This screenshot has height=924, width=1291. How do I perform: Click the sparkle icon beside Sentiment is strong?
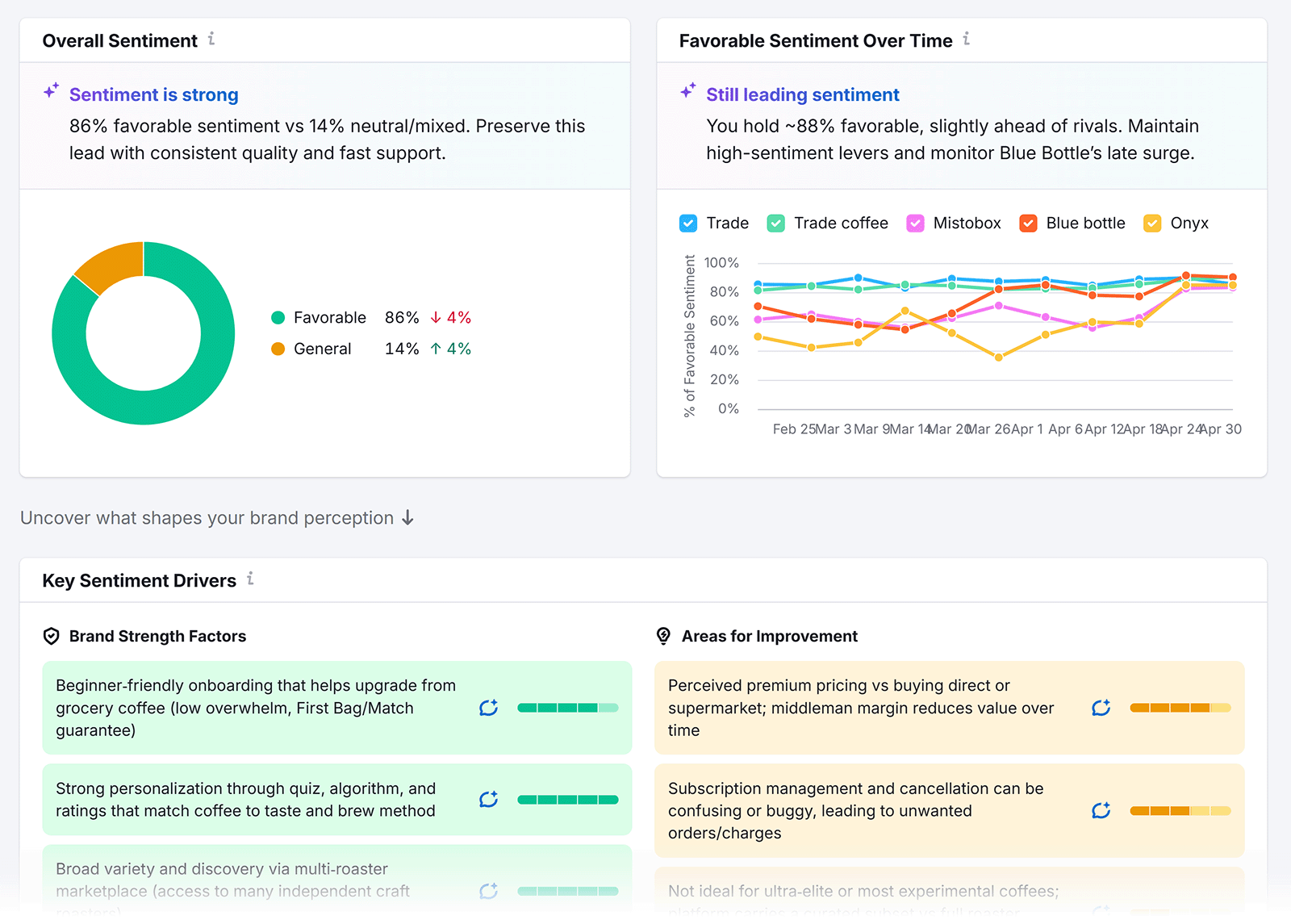click(51, 90)
